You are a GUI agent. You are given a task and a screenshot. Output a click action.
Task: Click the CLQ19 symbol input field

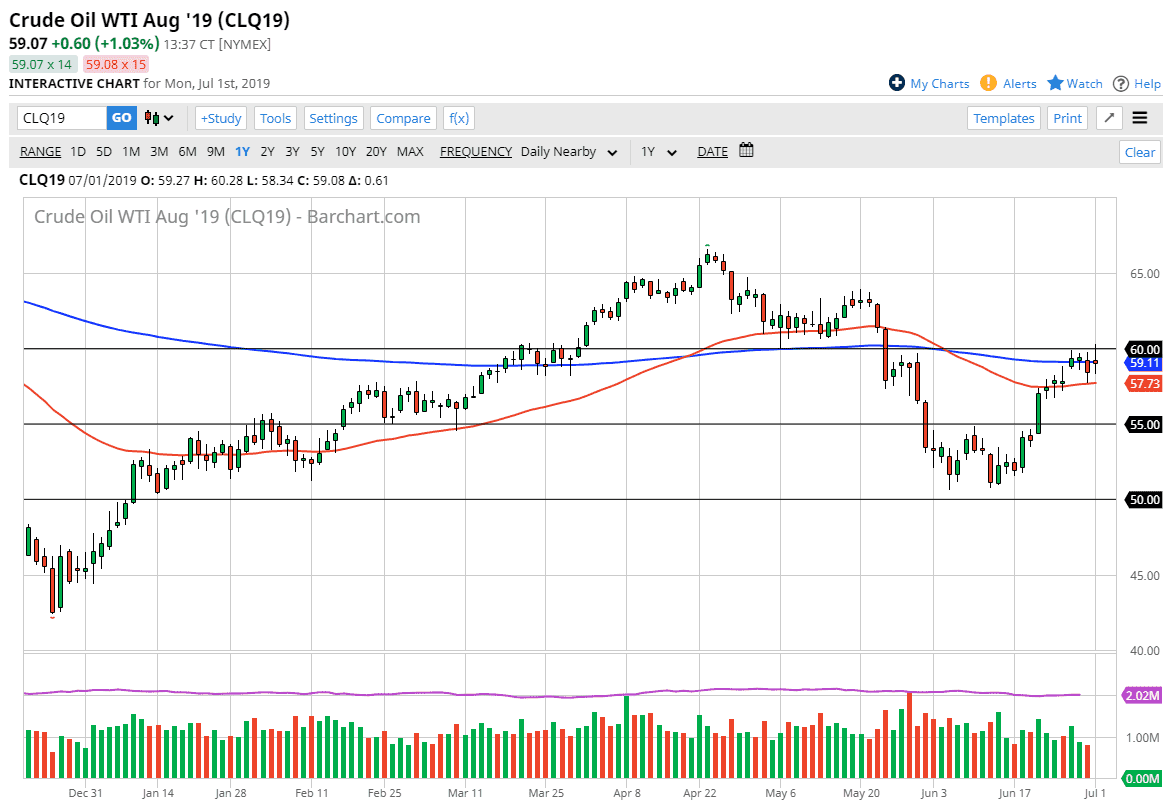(62, 118)
